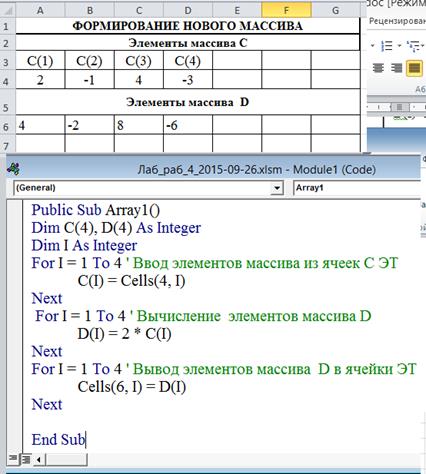Click the 'End Sub' line

58,440
